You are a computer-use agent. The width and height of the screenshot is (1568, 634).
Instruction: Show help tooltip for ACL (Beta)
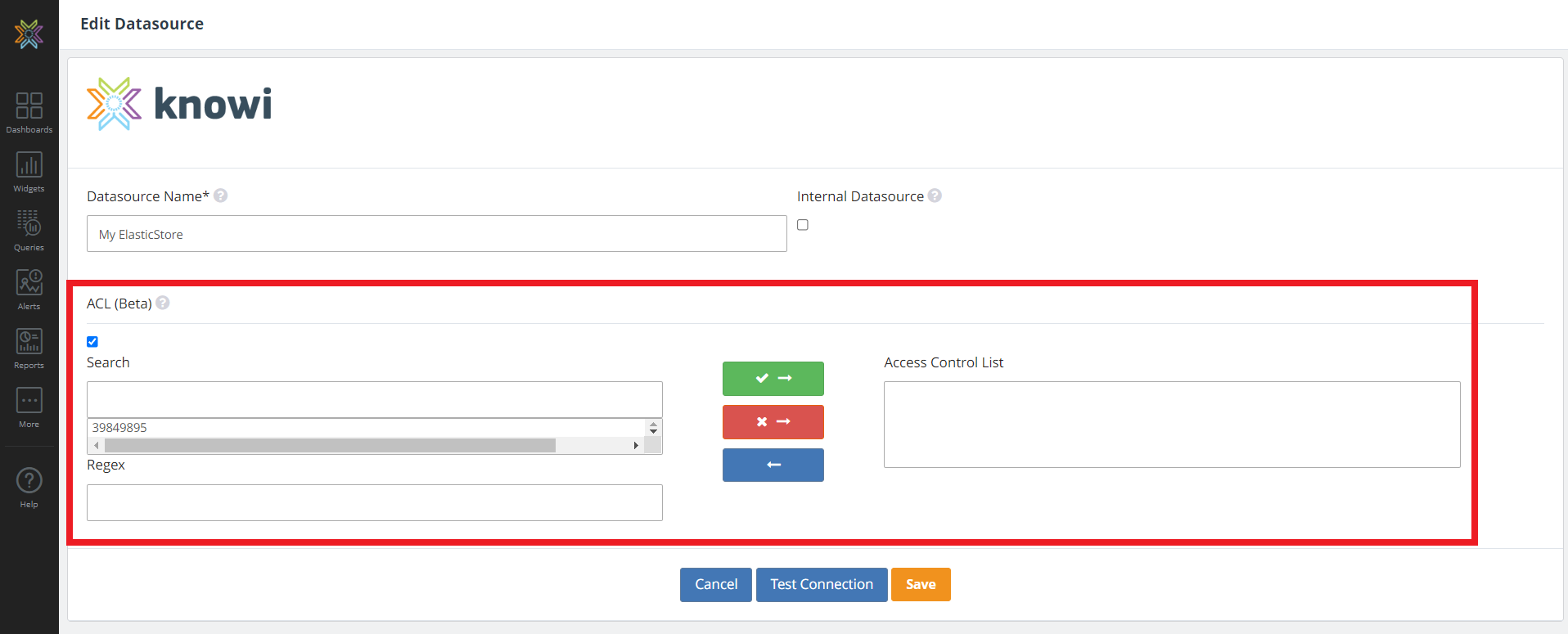[163, 303]
